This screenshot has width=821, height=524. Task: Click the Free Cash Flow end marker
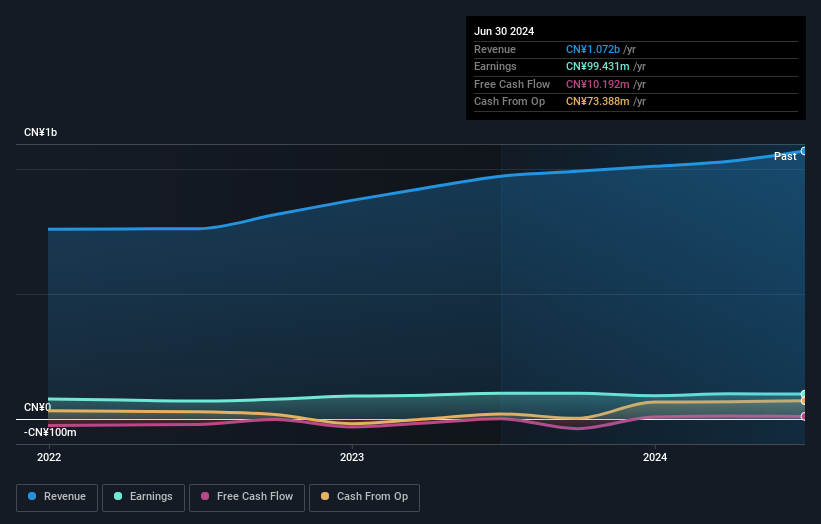point(804,417)
